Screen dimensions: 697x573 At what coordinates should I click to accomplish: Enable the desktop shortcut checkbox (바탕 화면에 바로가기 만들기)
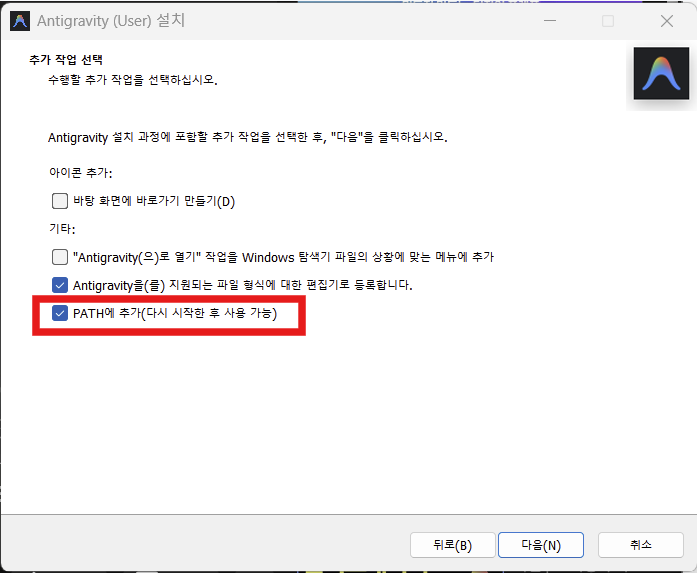pos(60,201)
